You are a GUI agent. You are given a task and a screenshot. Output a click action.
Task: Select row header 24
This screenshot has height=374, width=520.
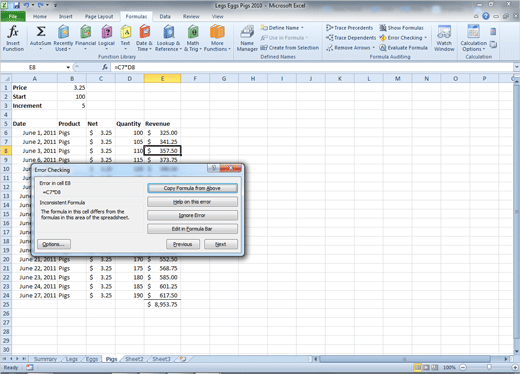(x=6, y=295)
